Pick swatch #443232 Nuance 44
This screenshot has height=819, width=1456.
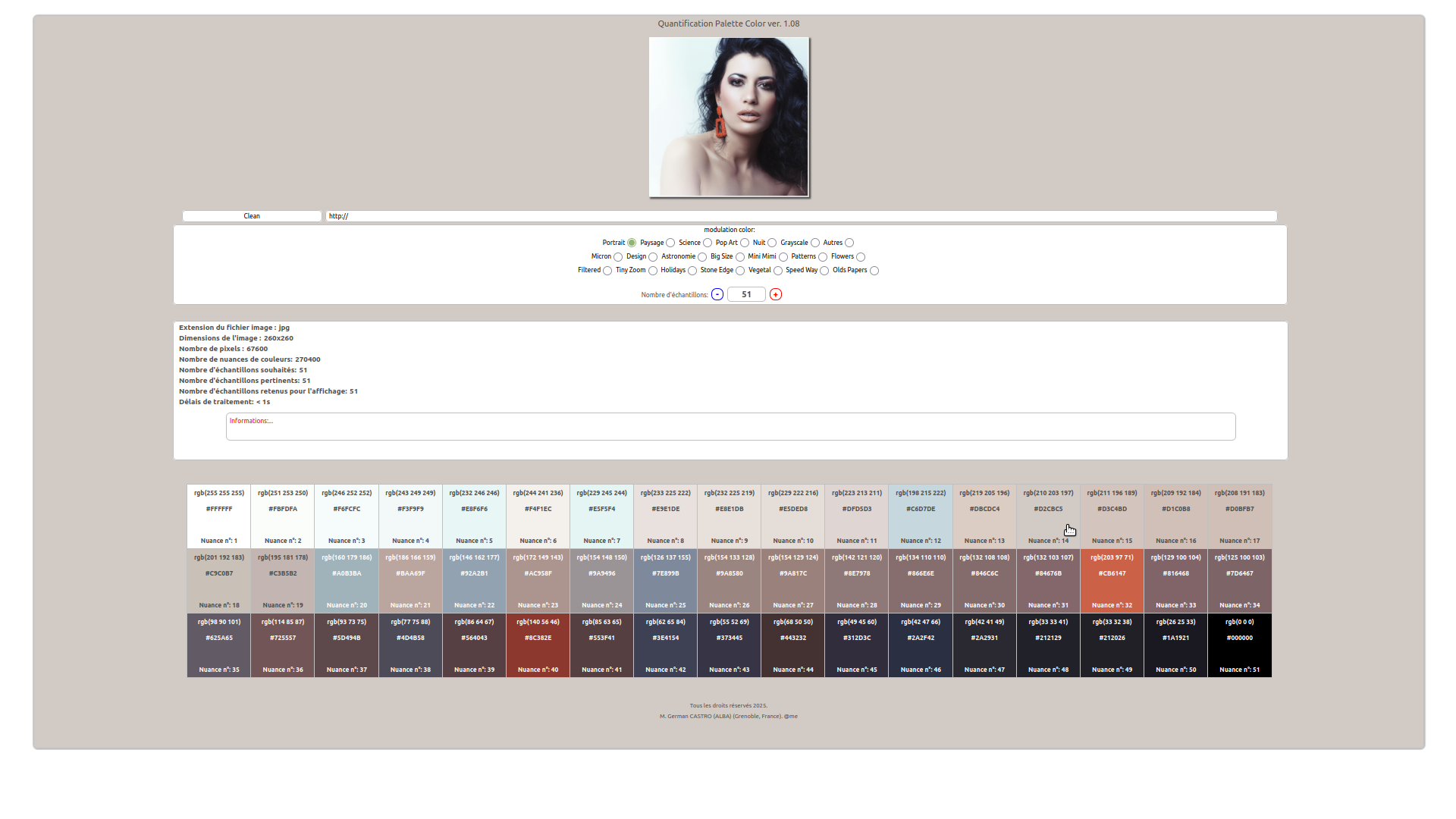tap(793, 645)
